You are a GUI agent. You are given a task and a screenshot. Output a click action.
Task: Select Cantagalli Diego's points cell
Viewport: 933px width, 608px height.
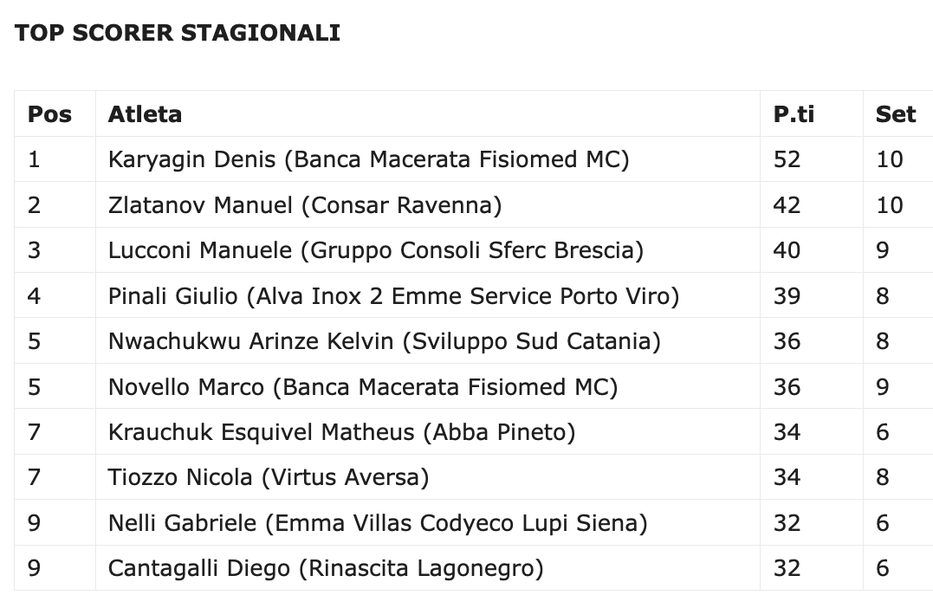(787, 569)
